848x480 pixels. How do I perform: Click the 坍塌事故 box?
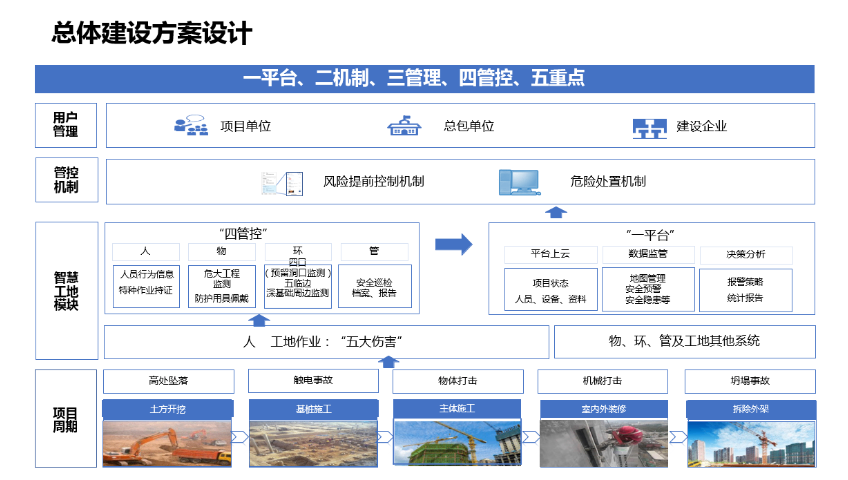click(x=749, y=381)
